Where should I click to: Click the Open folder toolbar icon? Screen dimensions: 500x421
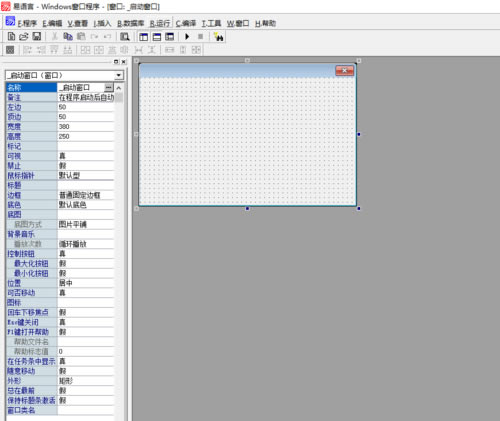pyautogui.click(x=24, y=36)
